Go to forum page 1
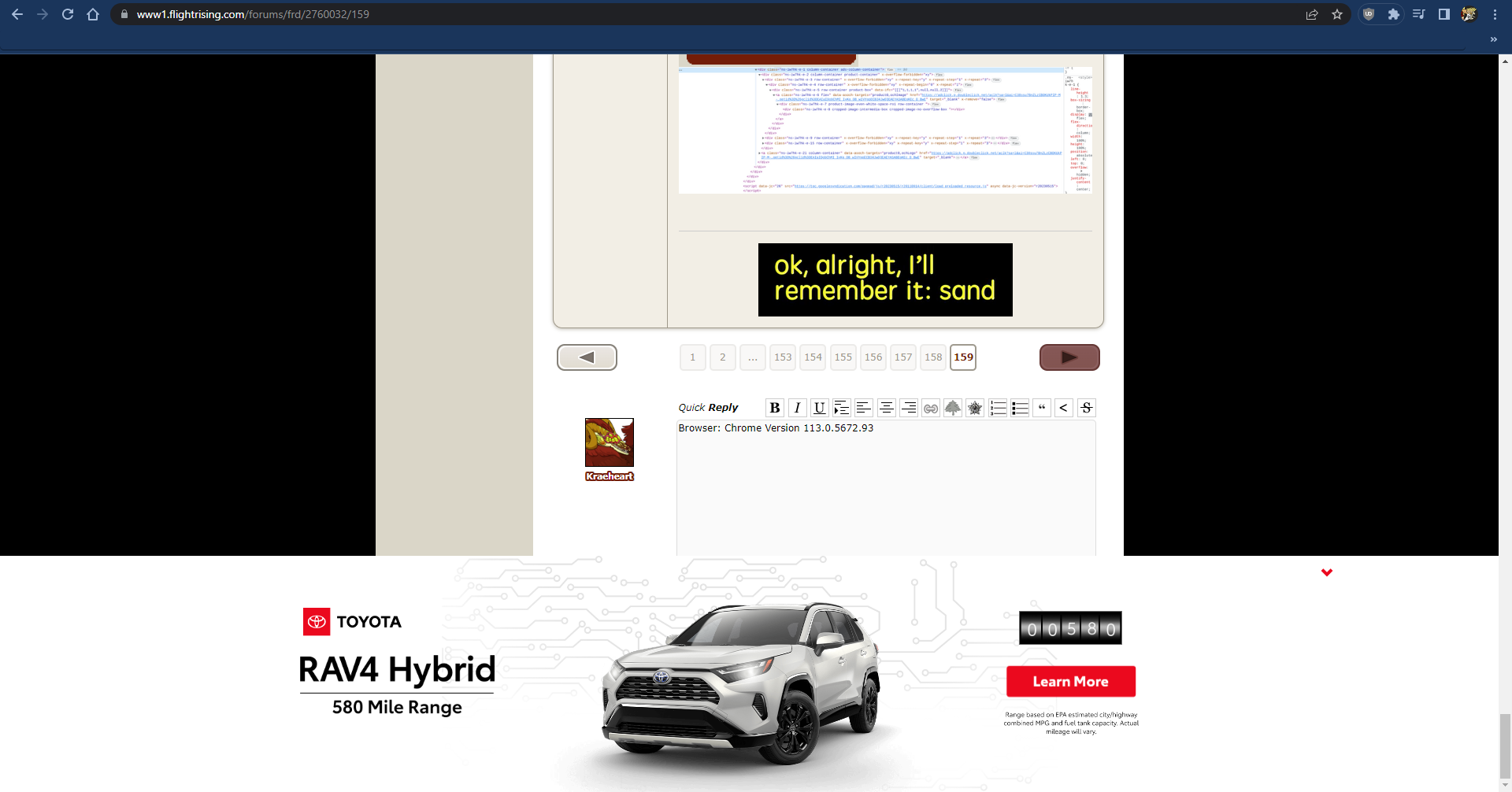 click(x=693, y=357)
